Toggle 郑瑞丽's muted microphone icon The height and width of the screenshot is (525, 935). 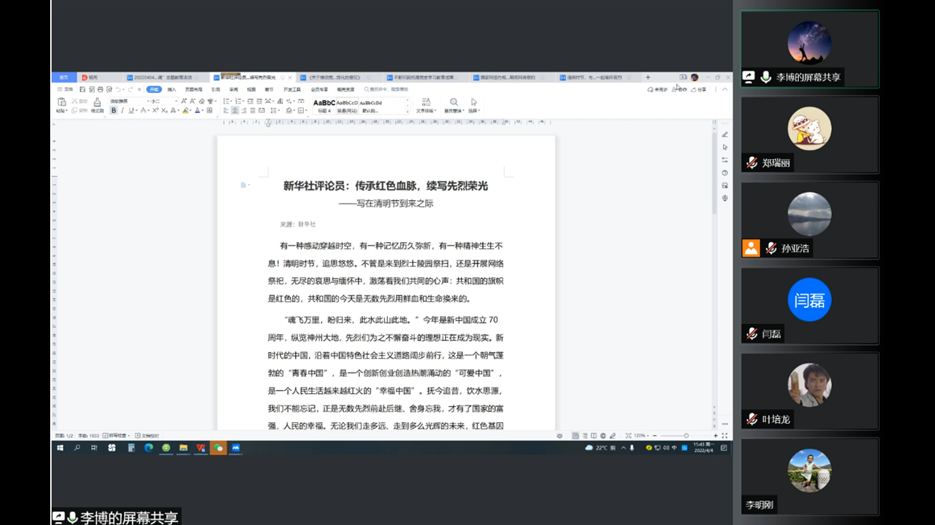[x=752, y=163]
